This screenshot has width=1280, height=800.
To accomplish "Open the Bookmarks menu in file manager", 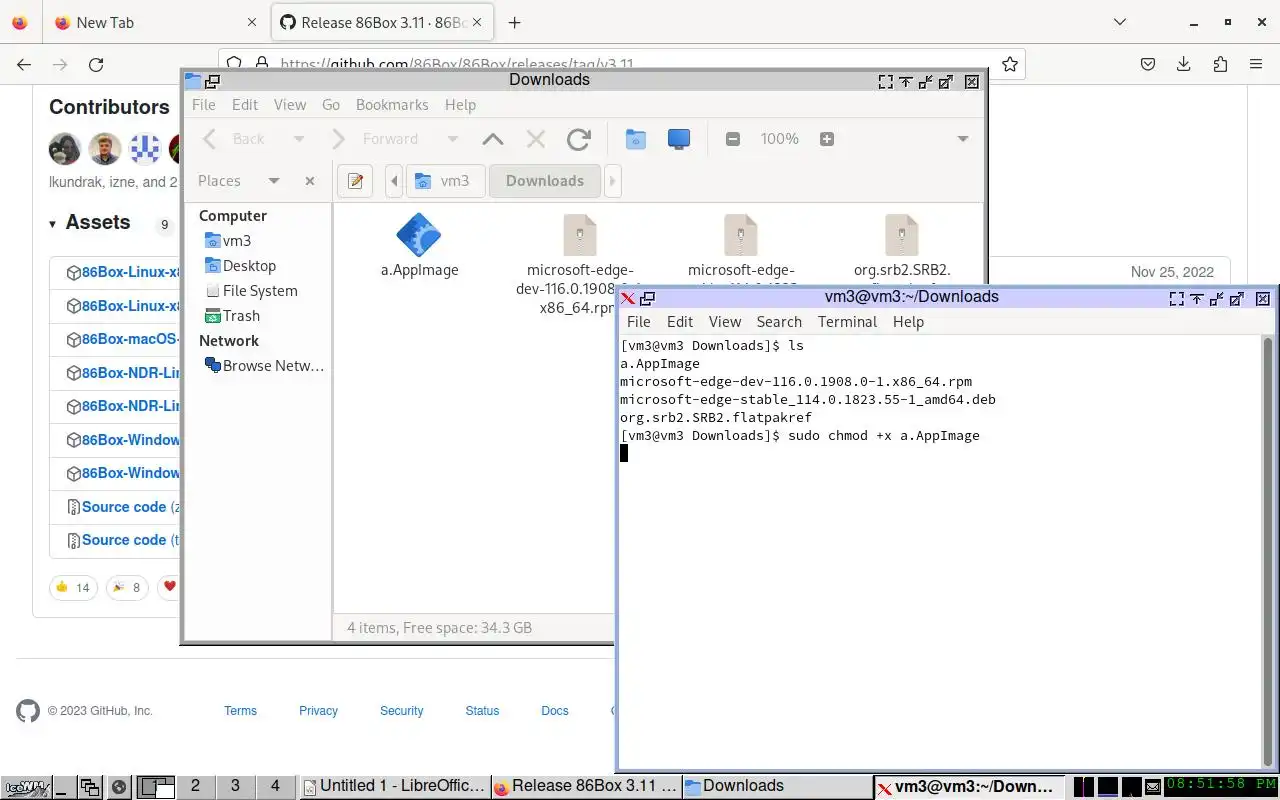I will (x=392, y=105).
